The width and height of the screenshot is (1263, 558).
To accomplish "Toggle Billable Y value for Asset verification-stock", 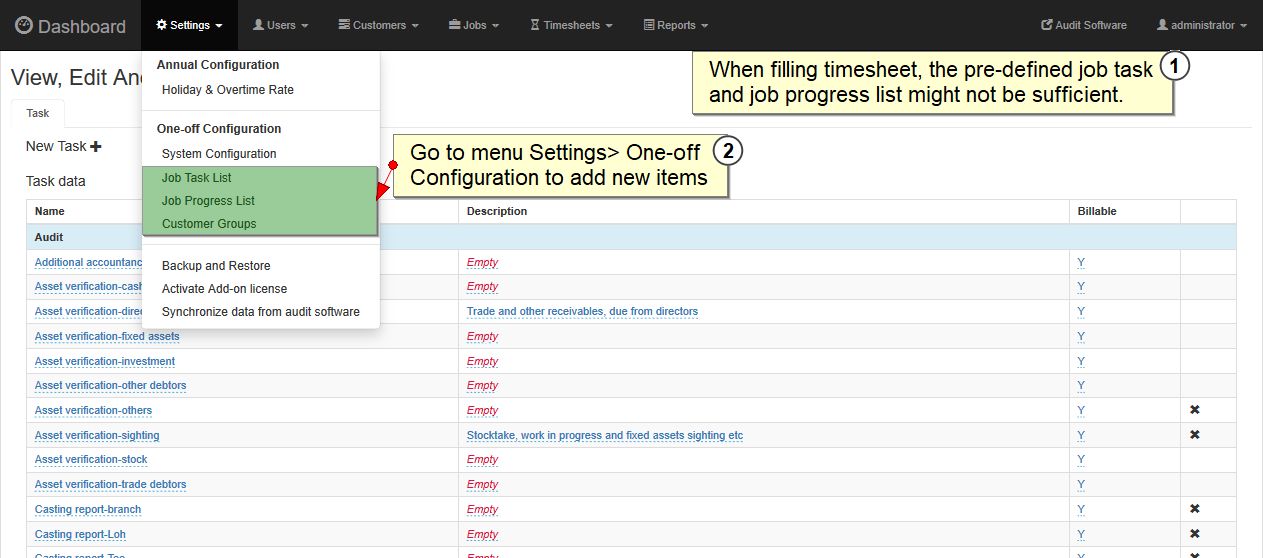I will coord(1081,459).
